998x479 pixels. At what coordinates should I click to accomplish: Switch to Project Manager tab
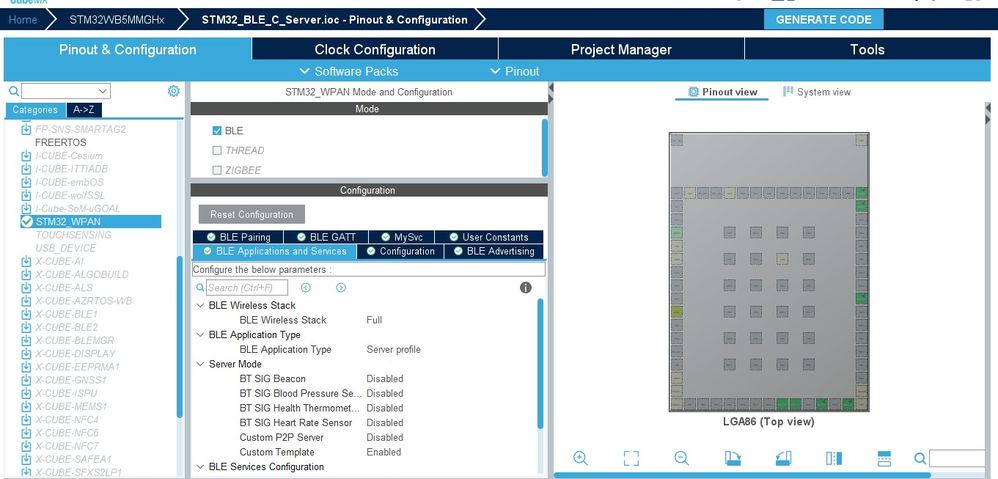[621, 50]
